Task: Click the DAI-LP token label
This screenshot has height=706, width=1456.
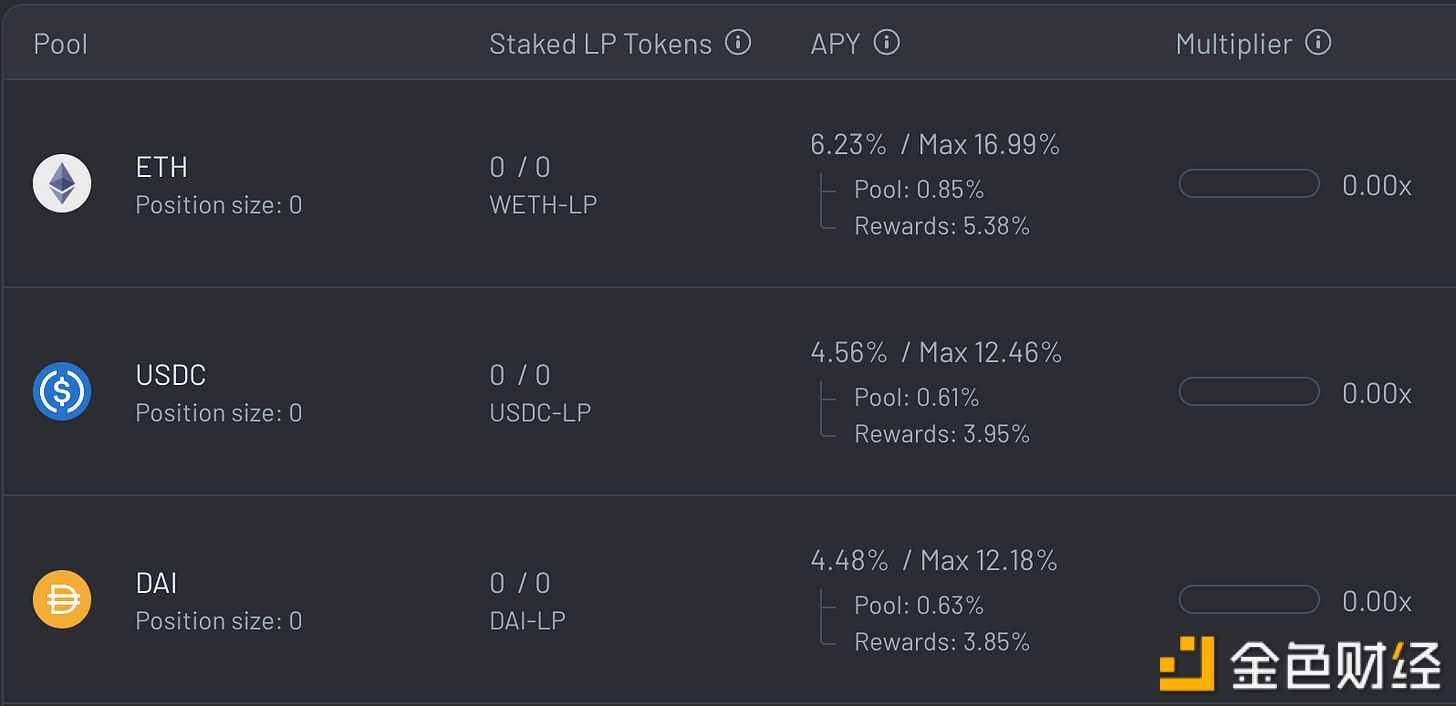Action: (x=527, y=621)
